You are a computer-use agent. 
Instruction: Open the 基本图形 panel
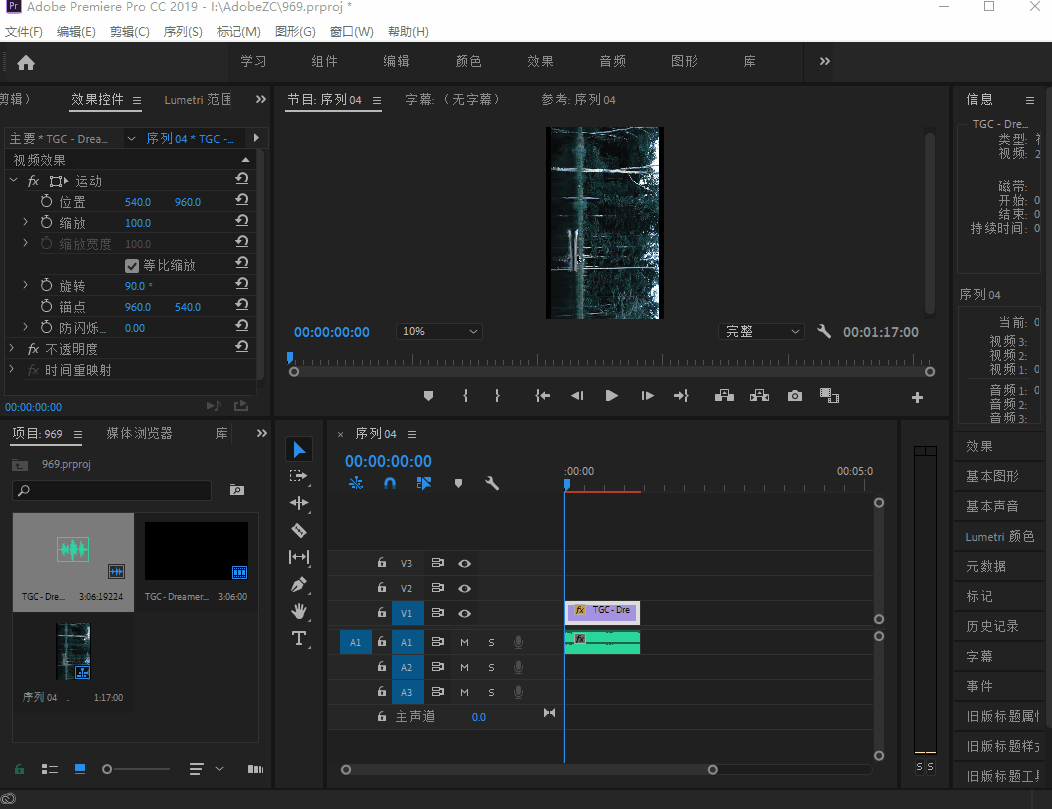[992, 476]
